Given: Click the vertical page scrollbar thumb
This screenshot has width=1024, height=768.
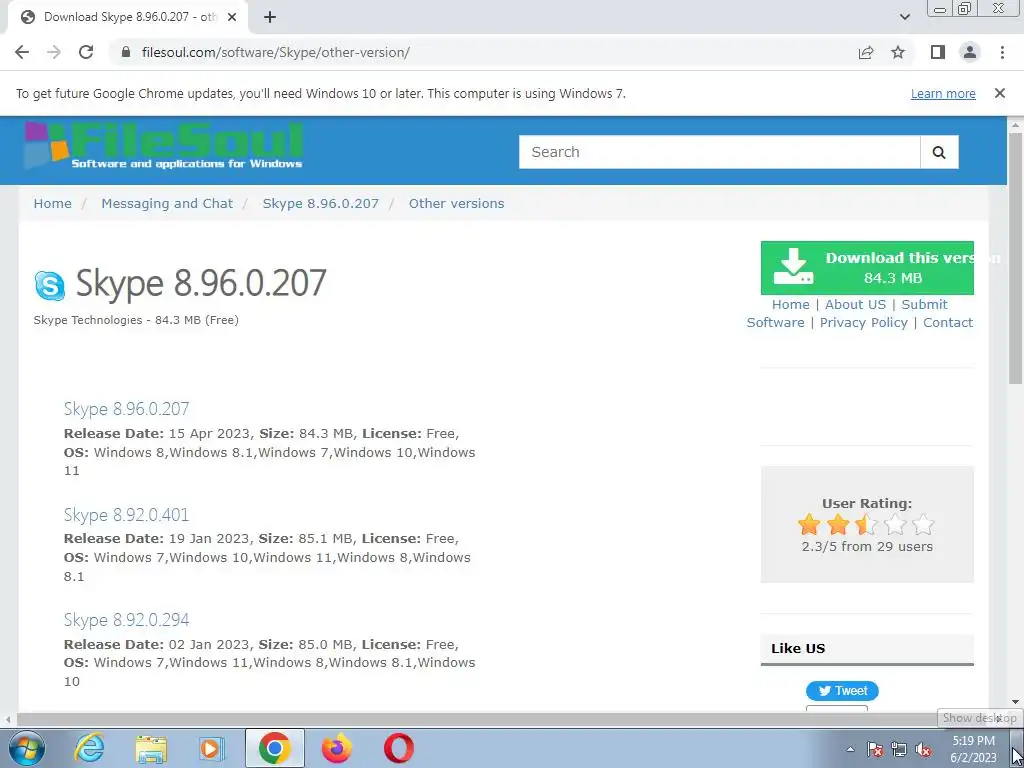Looking at the screenshot, I should 1015,257.
